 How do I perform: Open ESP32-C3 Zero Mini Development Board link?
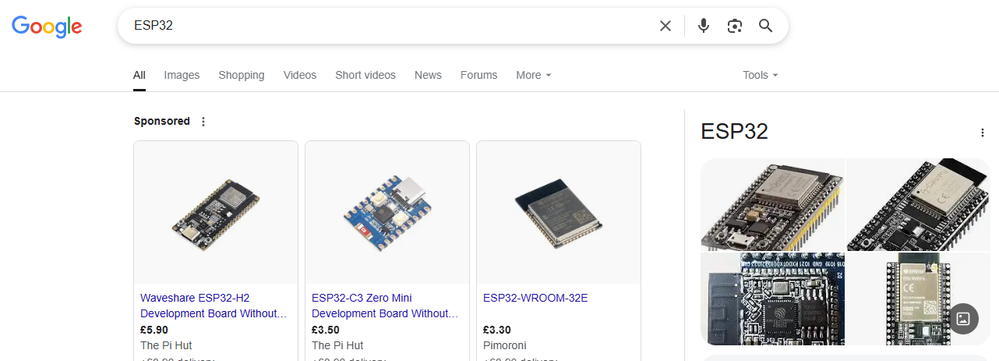385,306
